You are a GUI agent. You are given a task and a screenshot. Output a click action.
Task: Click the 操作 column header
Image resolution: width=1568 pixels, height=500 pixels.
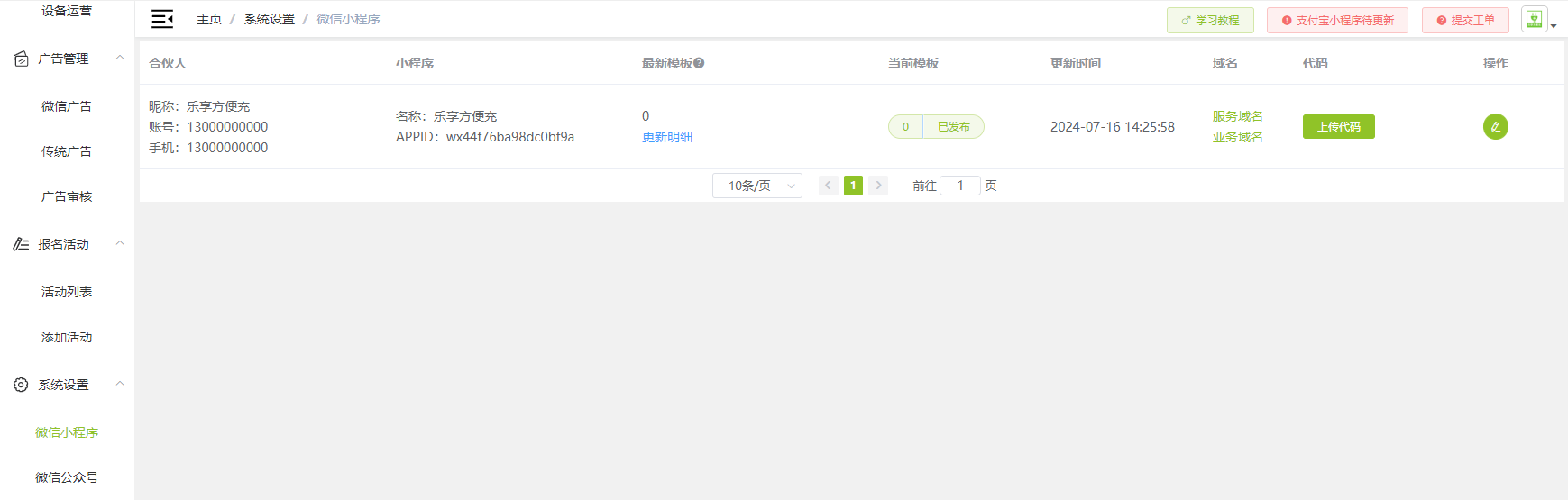point(1496,63)
